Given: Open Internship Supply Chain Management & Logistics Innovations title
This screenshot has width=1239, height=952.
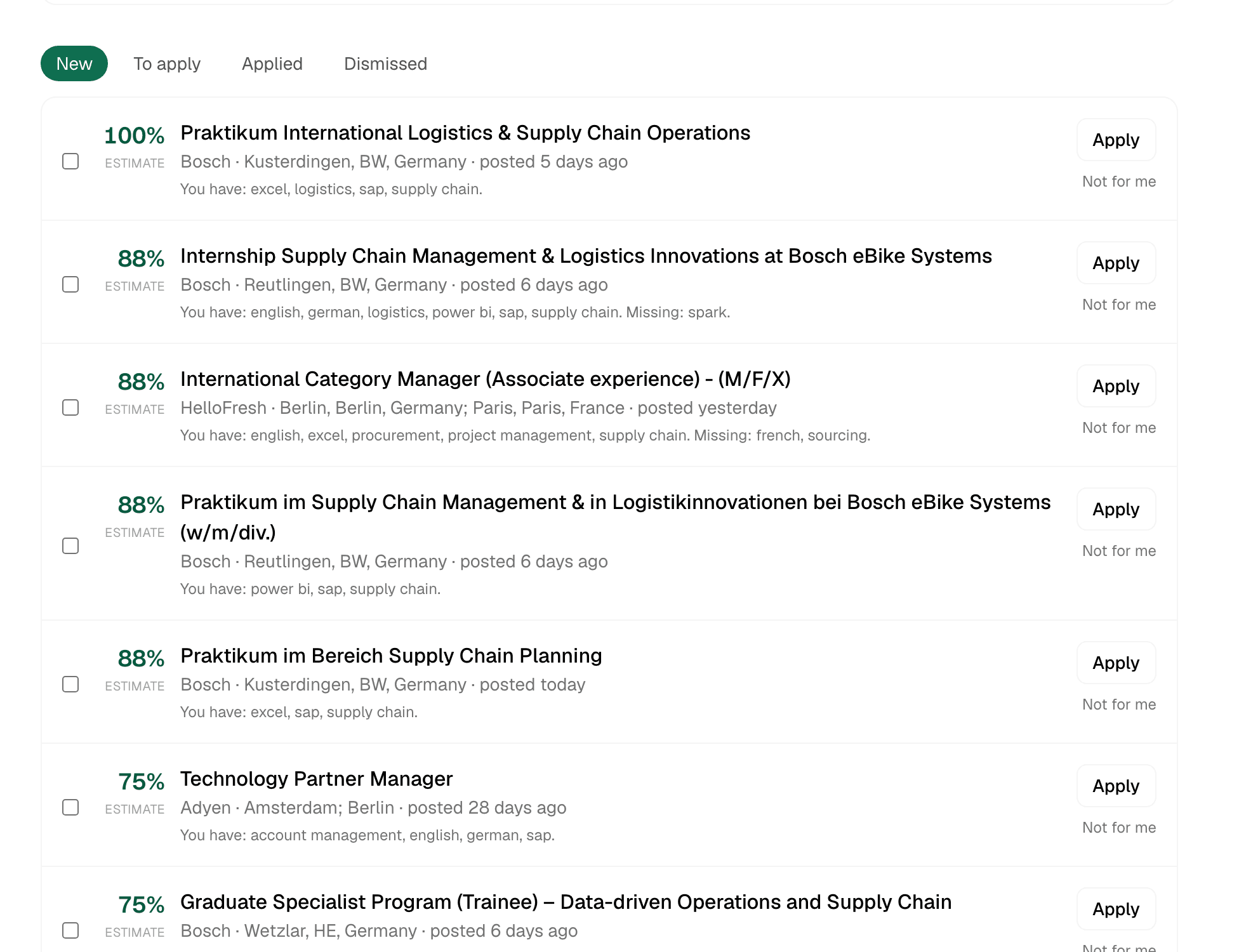Looking at the screenshot, I should (586, 256).
